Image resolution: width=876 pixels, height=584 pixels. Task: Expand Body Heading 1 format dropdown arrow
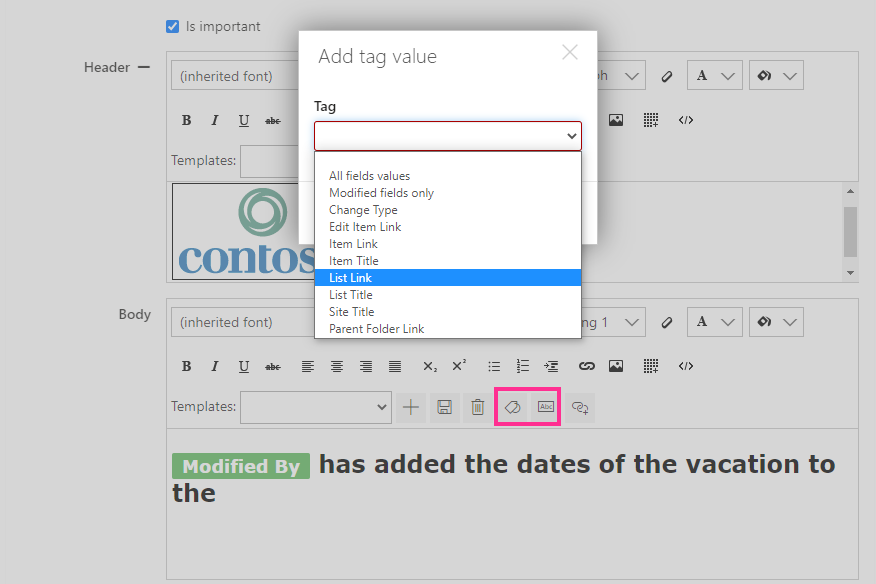coord(631,322)
